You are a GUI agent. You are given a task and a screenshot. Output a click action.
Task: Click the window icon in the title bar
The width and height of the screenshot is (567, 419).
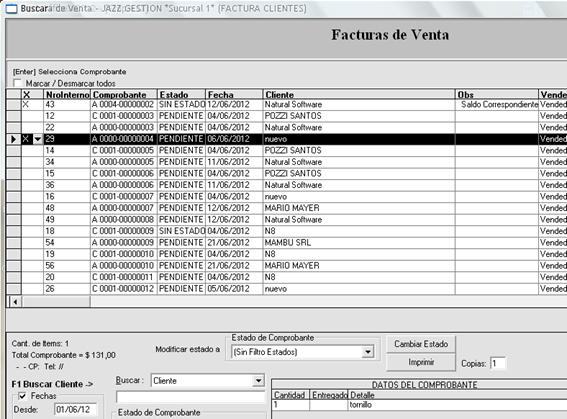pos(11,8)
